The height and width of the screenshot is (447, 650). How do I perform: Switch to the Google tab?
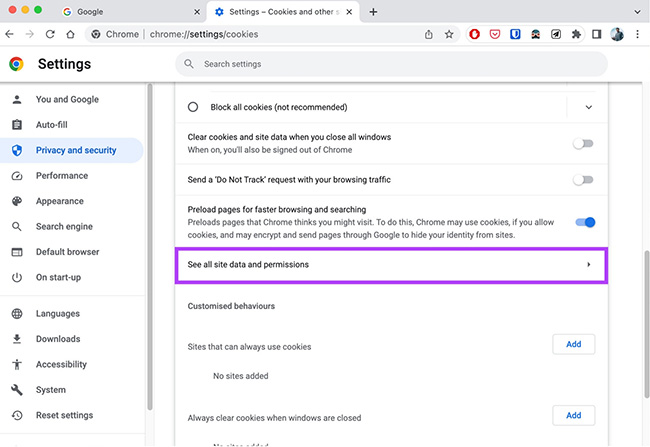click(131, 12)
